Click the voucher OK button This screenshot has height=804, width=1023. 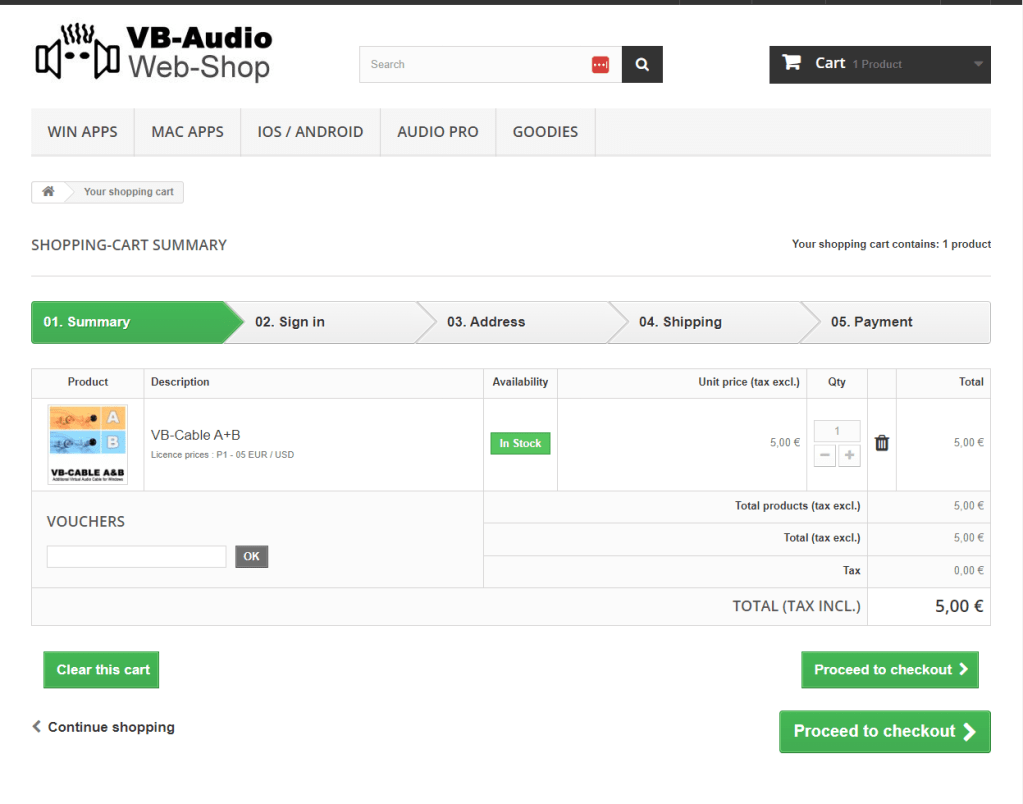(x=252, y=557)
